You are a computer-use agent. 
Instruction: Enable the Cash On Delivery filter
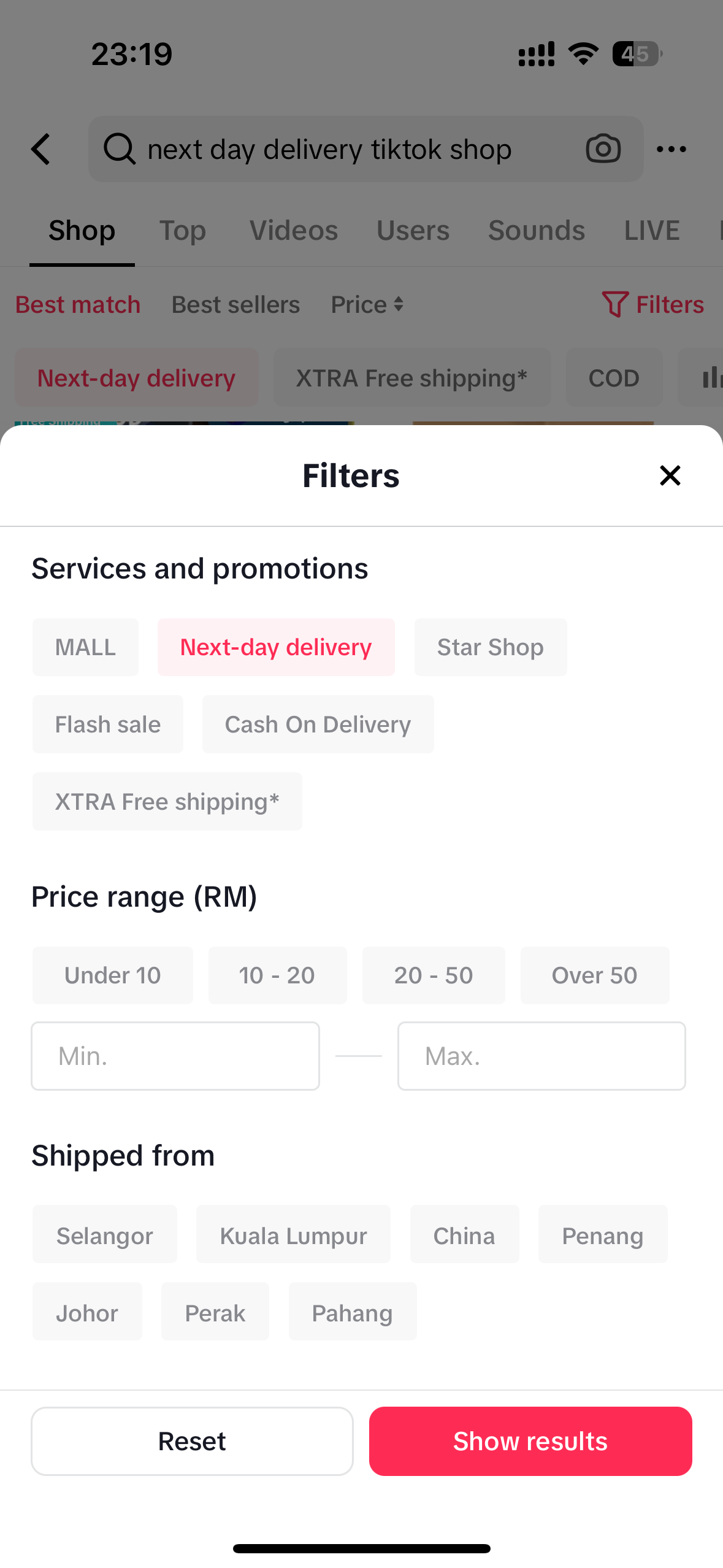point(318,724)
